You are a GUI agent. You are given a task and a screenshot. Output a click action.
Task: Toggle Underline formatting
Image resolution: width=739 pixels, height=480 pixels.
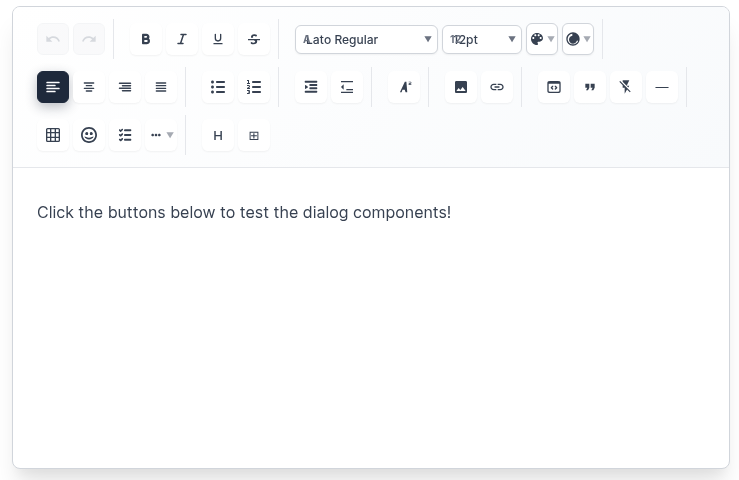218,39
